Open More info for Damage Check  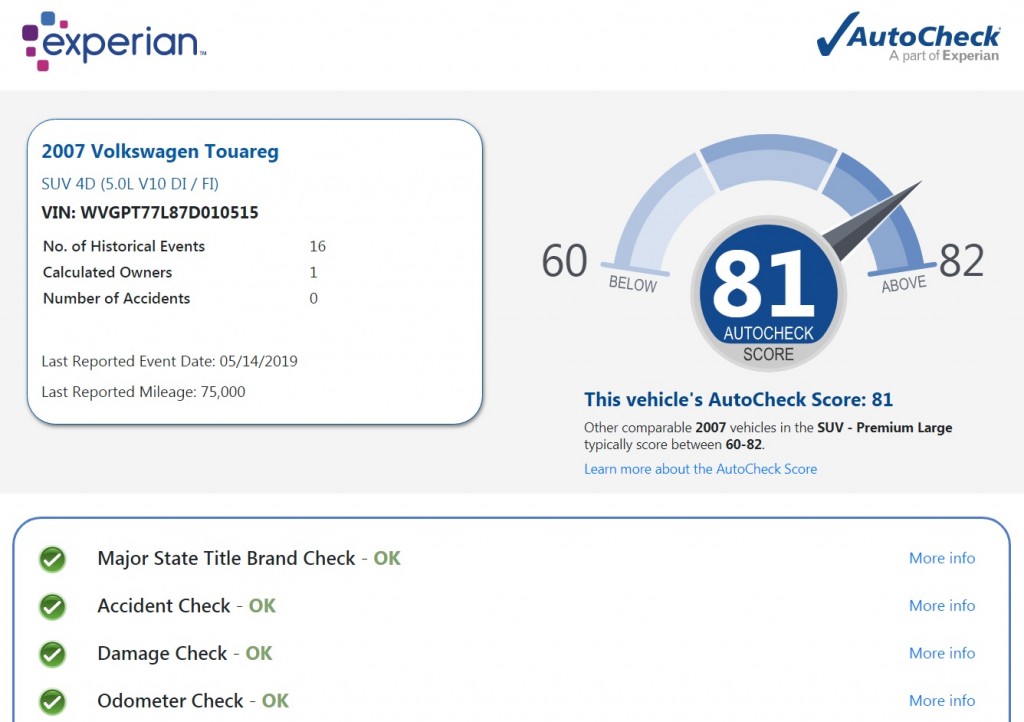942,653
